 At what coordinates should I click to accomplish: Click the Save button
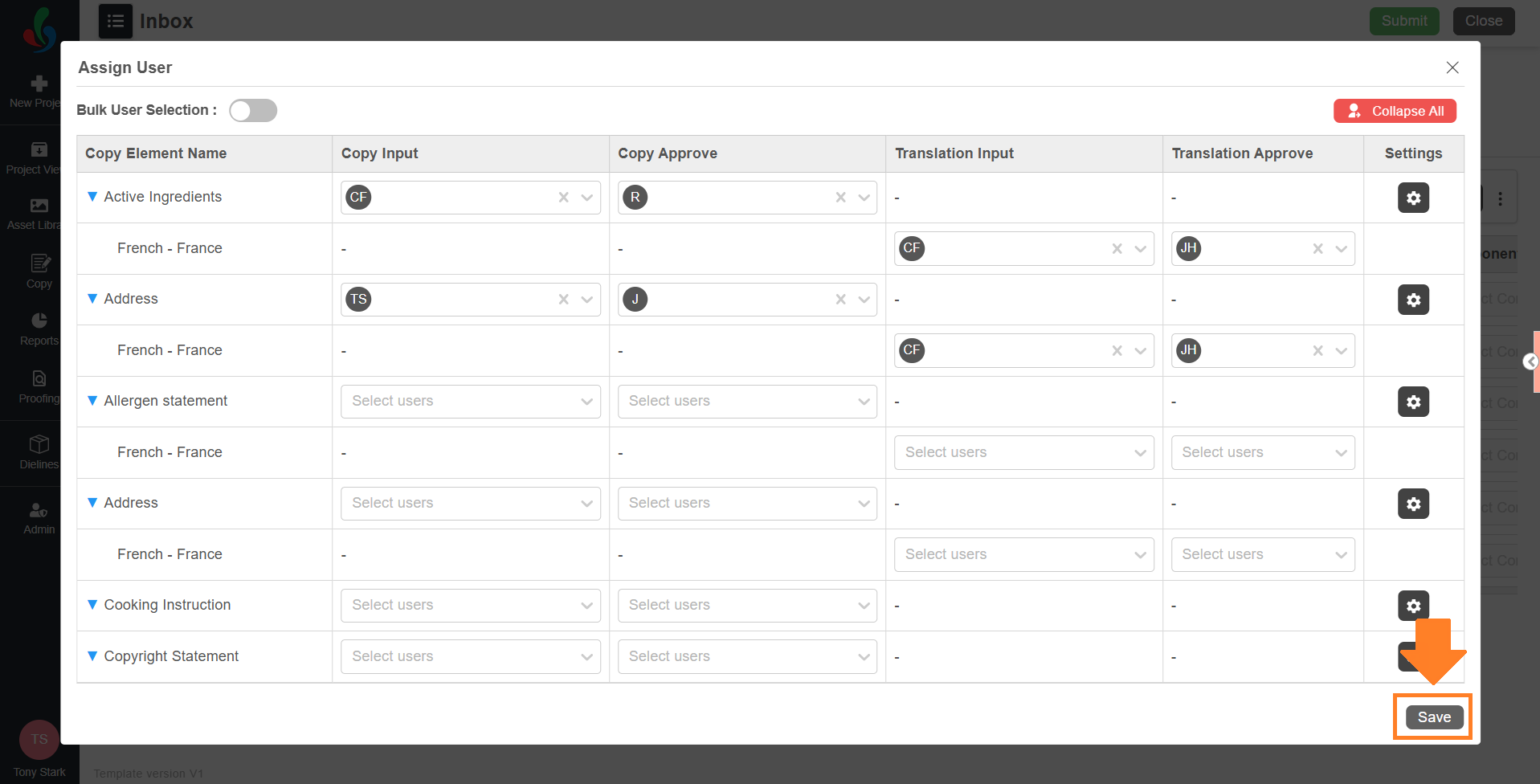[1434, 717]
